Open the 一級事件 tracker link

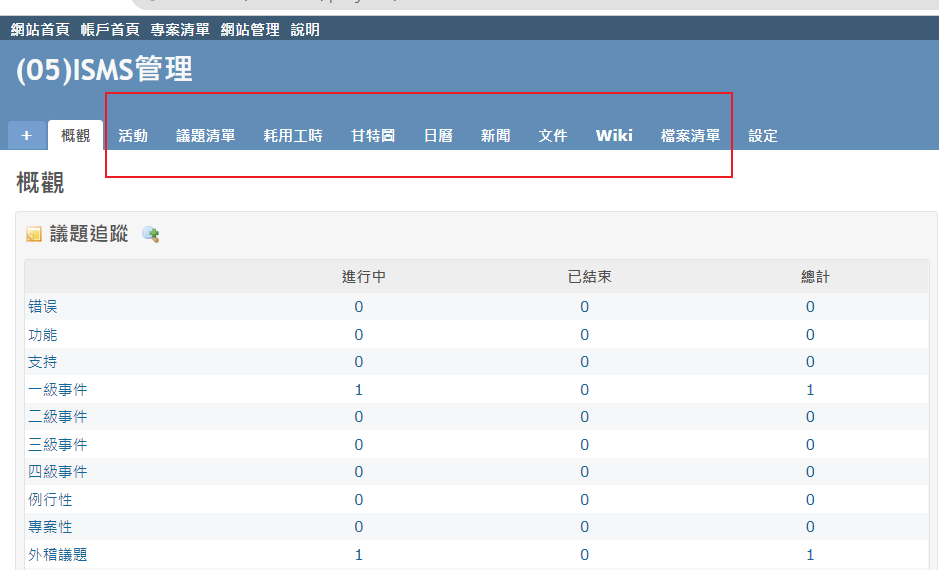click(x=57, y=390)
